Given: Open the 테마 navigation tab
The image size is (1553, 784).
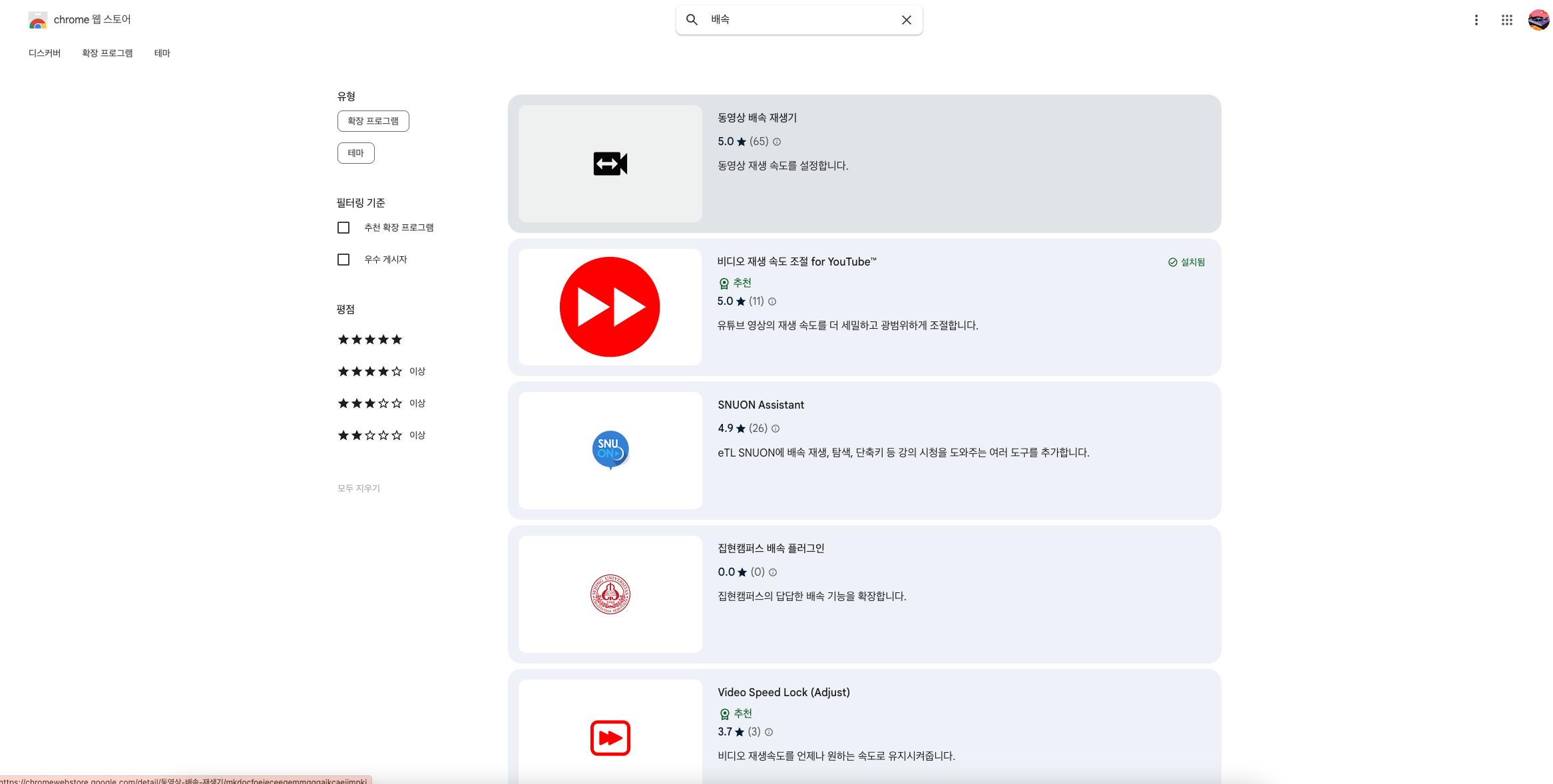Looking at the screenshot, I should pos(162,53).
